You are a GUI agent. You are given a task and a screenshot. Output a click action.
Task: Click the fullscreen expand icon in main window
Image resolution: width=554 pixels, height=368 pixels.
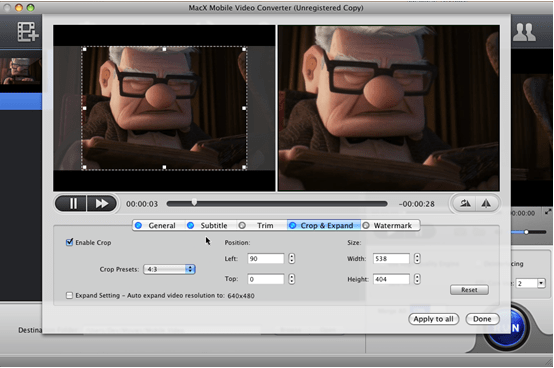click(548, 212)
